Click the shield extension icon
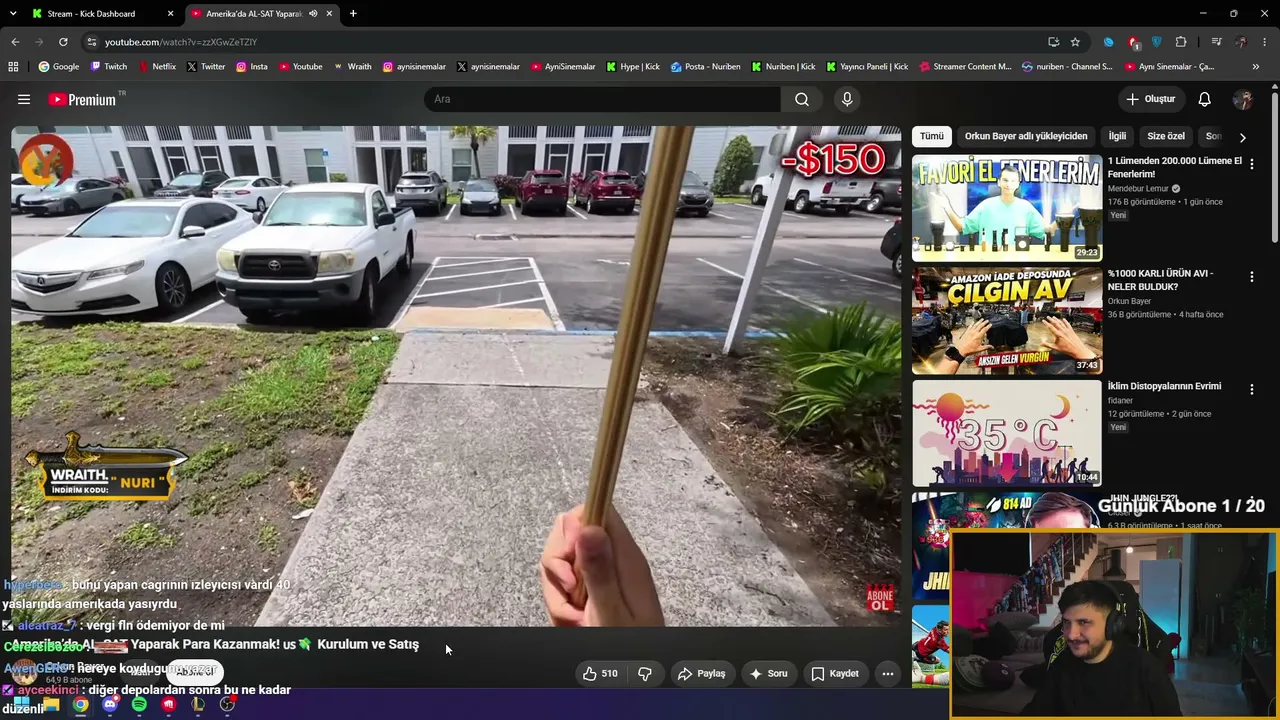 (1157, 42)
